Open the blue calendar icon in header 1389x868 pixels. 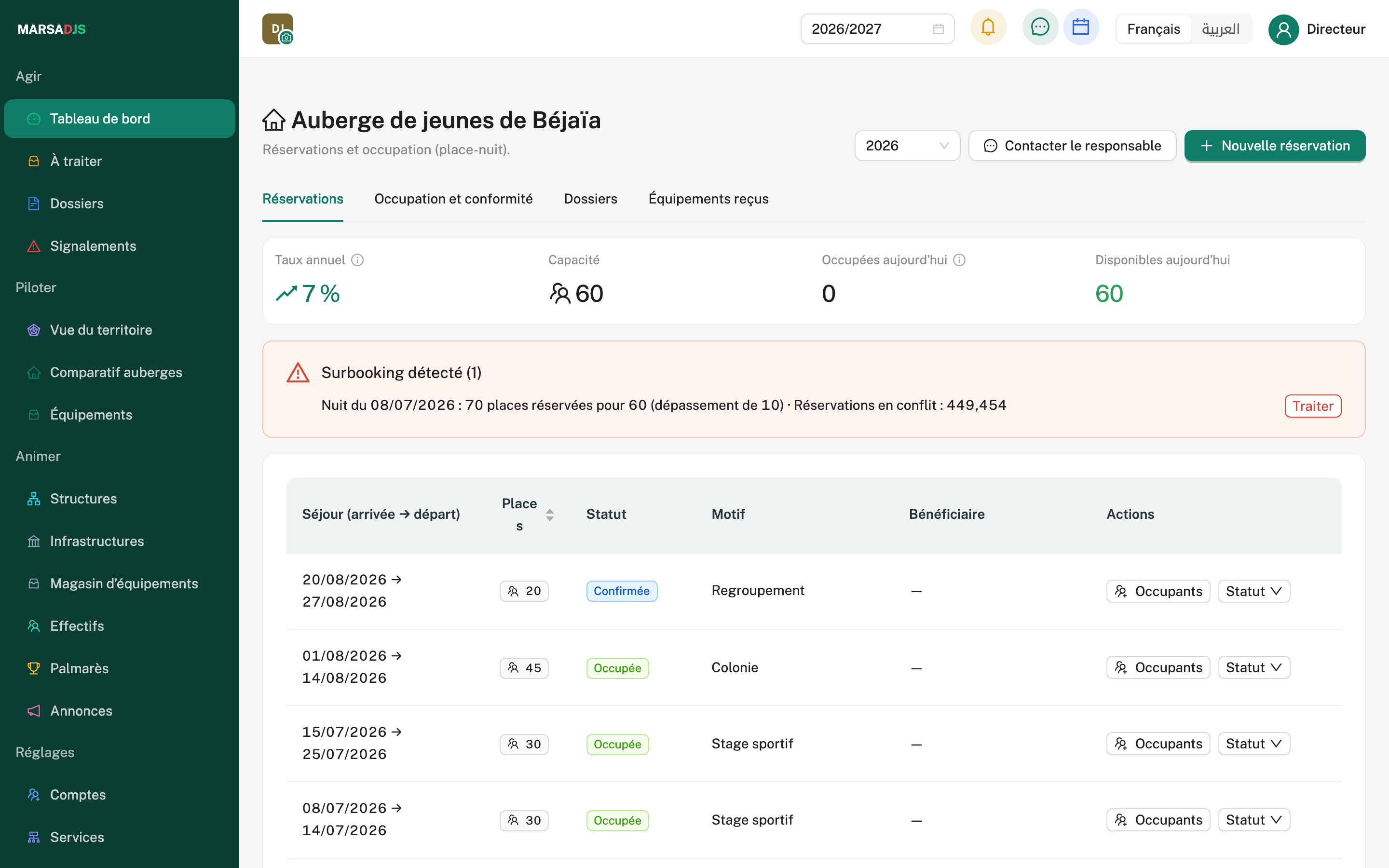coord(1081,27)
